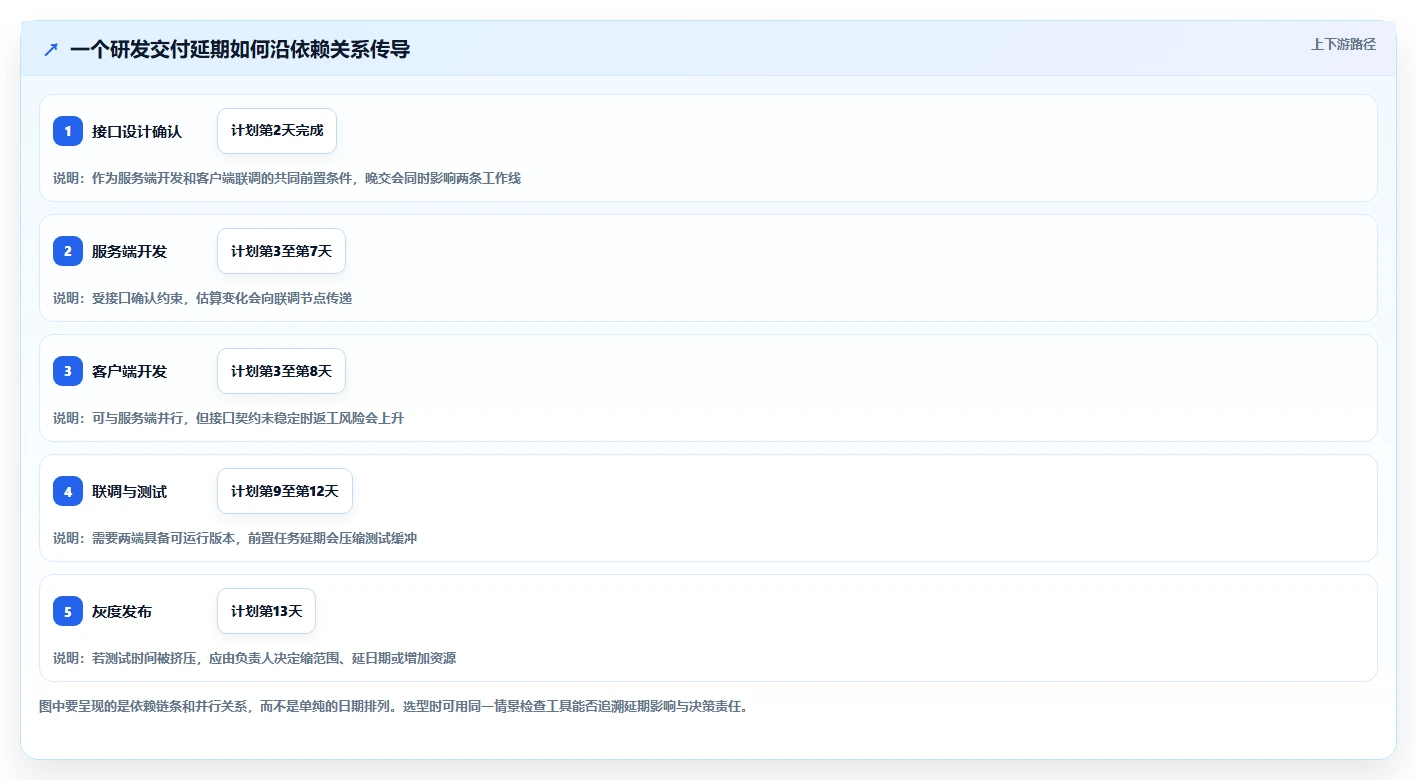Click the description starting 若测试时间被挤压
Screen dimensions: 1417x780
coord(255,658)
